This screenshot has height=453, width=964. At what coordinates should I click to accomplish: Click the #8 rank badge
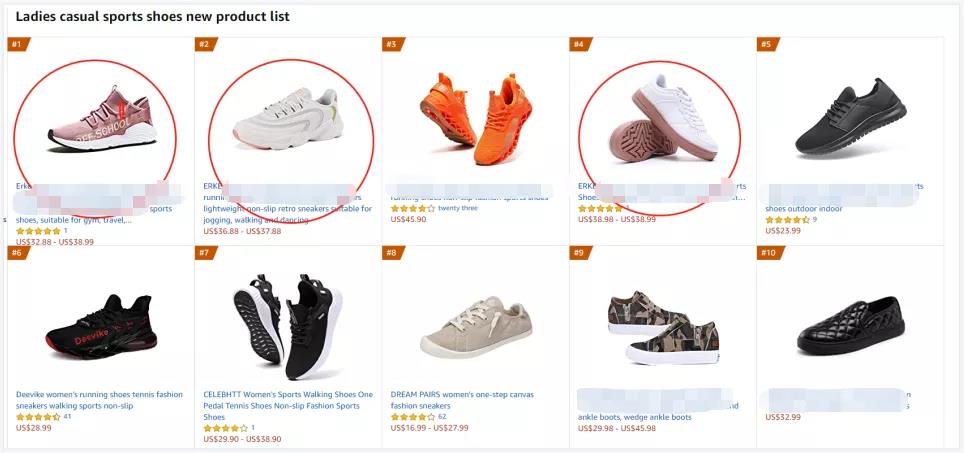pos(392,253)
